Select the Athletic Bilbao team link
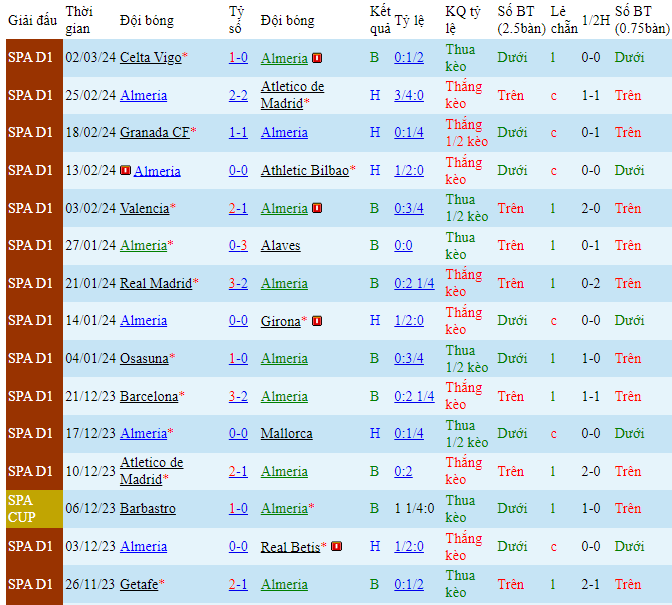 (x=304, y=170)
